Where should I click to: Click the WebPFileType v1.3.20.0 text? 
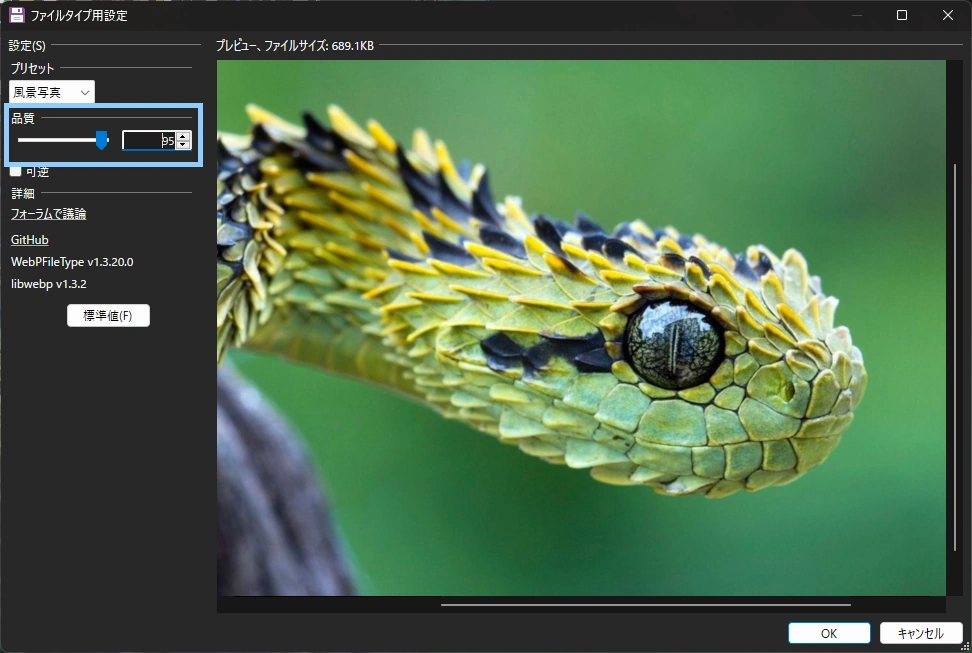pos(72,262)
